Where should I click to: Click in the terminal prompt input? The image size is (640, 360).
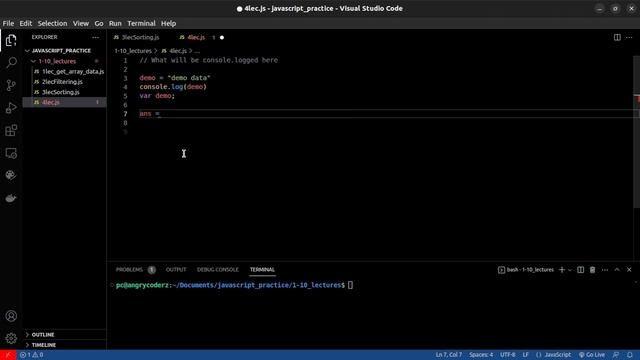tap(350, 285)
